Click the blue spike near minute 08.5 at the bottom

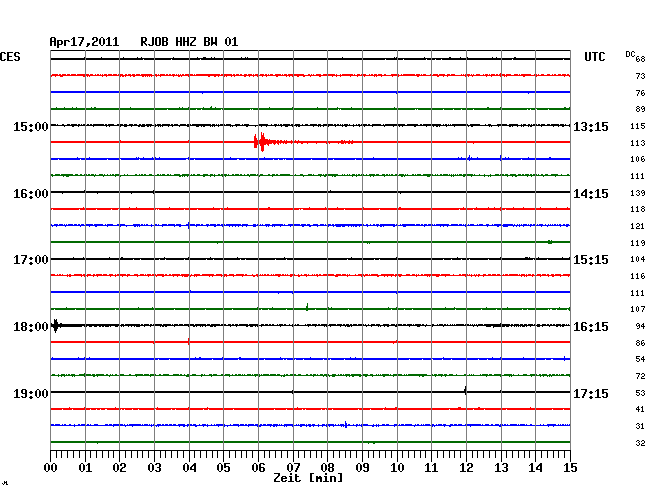point(346,424)
